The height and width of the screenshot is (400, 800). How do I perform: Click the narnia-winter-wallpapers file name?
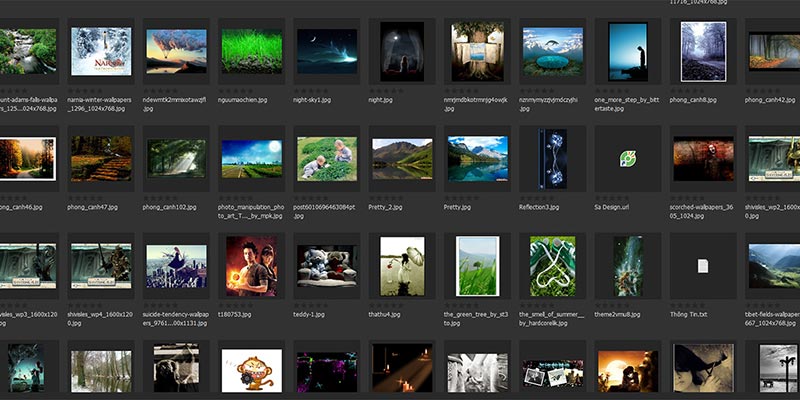tap(99, 105)
